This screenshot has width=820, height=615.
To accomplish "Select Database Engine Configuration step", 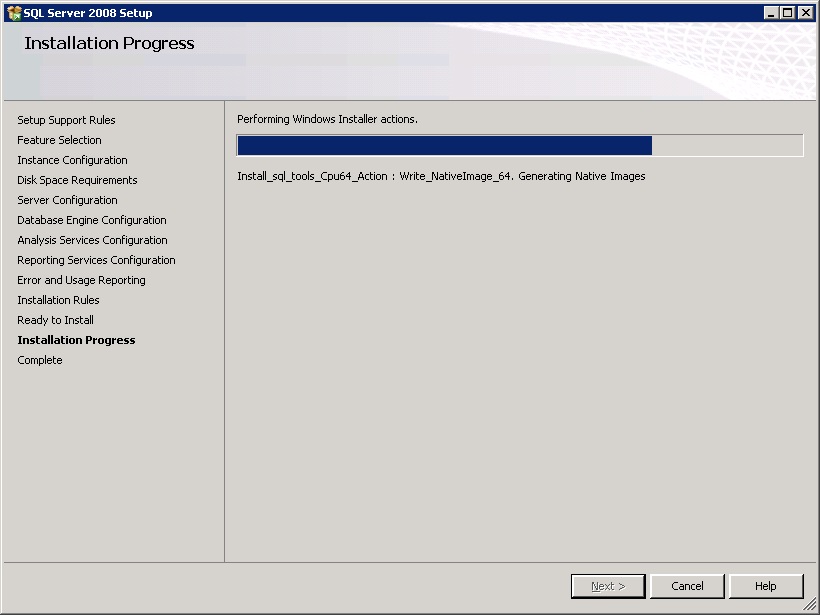I will [x=92, y=220].
